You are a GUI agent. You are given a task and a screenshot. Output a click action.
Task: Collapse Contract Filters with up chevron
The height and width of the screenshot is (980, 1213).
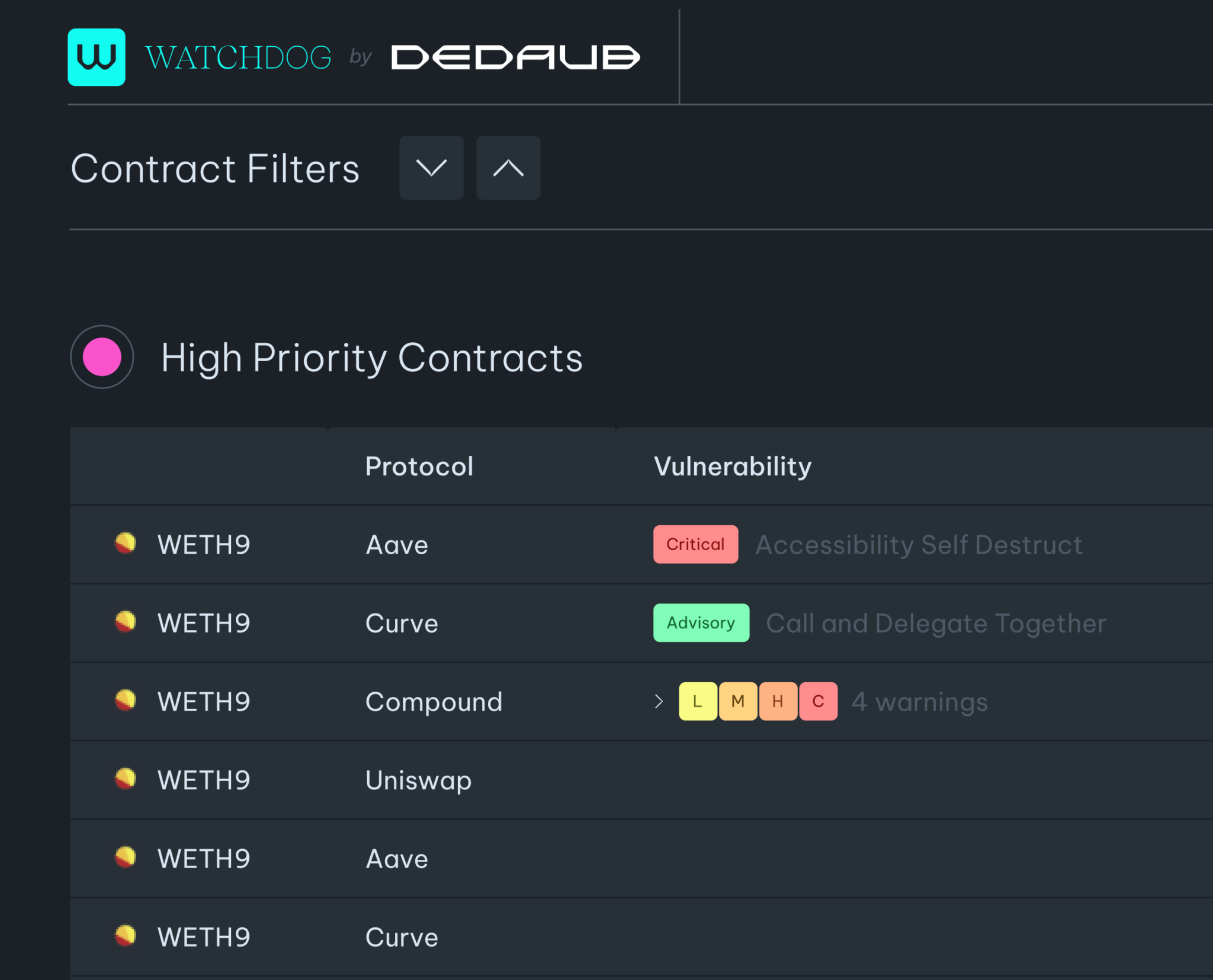[x=508, y=168]
